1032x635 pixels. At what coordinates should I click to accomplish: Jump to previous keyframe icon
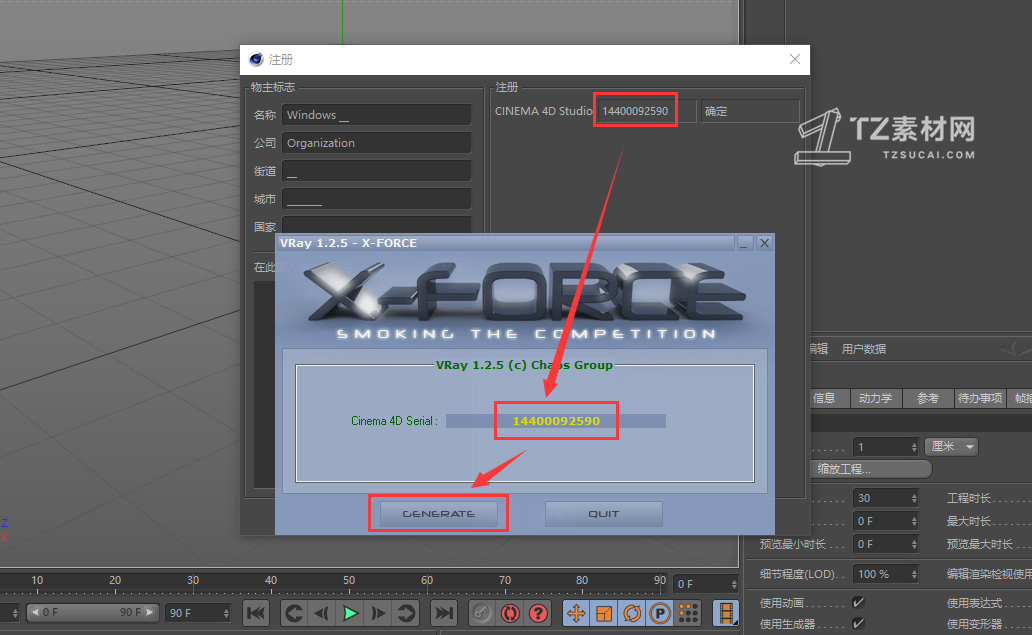point(294,613)
